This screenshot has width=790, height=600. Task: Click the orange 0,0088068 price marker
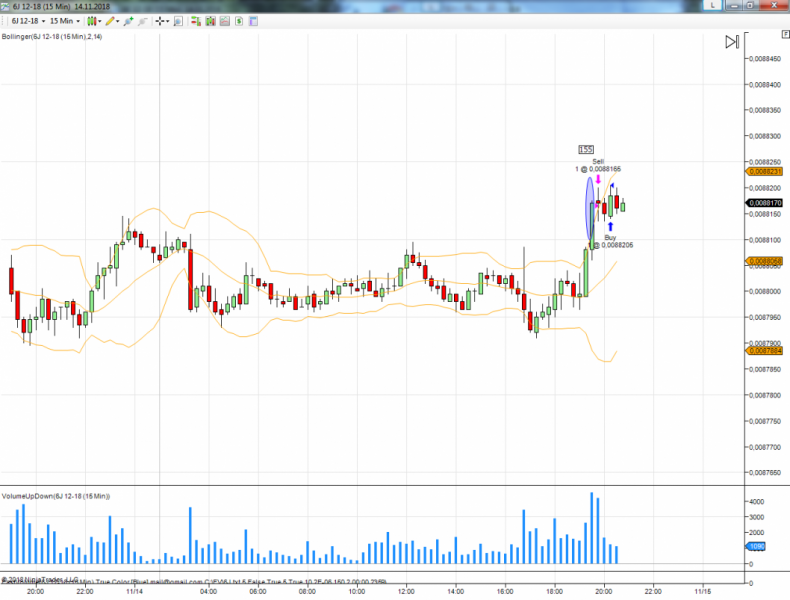[x=764, y=261]
